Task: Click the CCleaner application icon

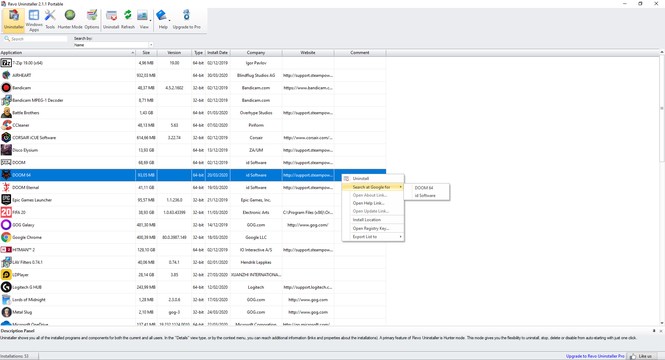Action: [6, 125]
